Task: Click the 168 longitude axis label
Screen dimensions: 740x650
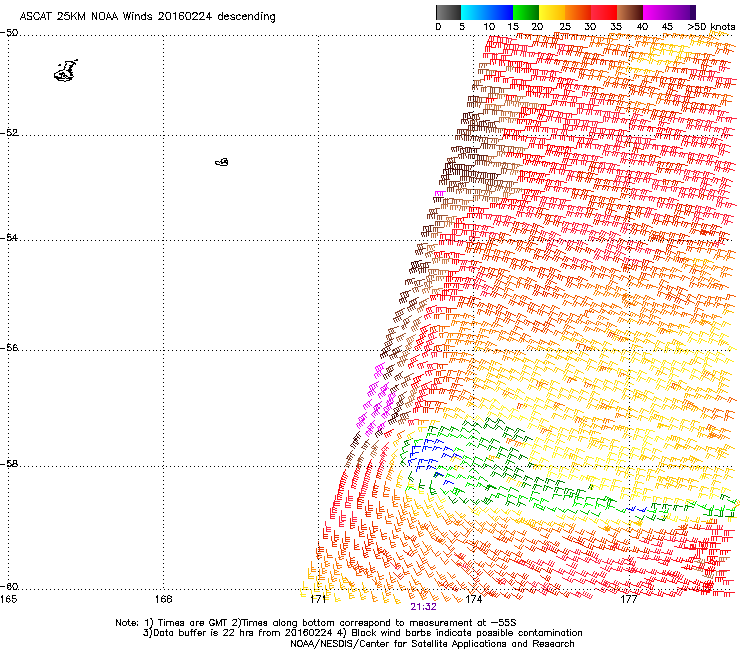Action: pyautogui.click(x=163, y=599)
